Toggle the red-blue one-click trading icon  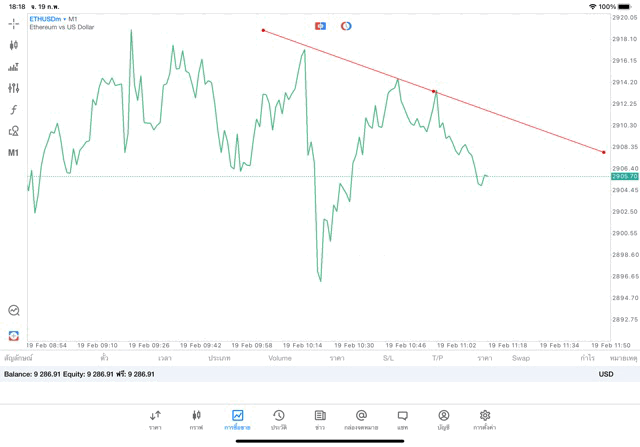pos(320,26)
